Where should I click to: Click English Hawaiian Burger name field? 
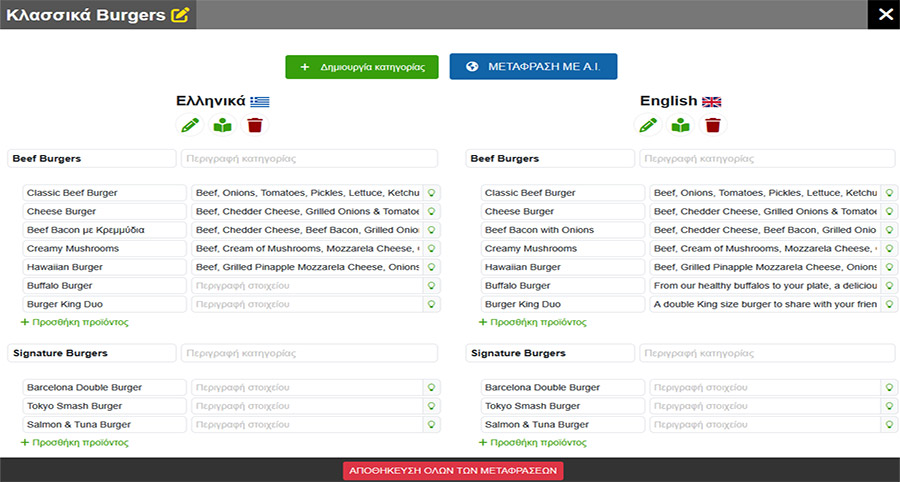pos(562,267)
